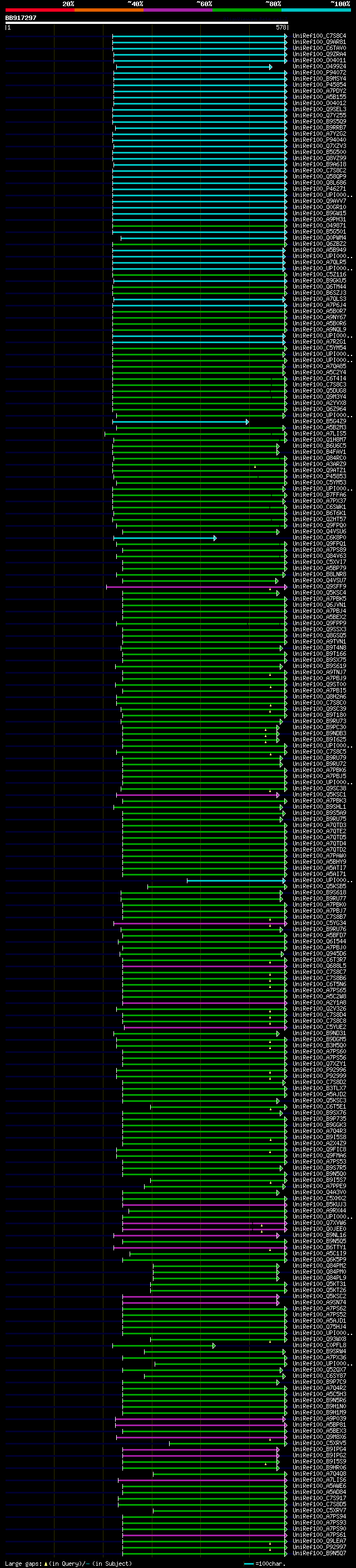Image resolution: width=356 pixels, height=1568 pixels.
Task: Select the magenta alignment bar for UniRef100_Q9SFF9
Action: (196, 587)
